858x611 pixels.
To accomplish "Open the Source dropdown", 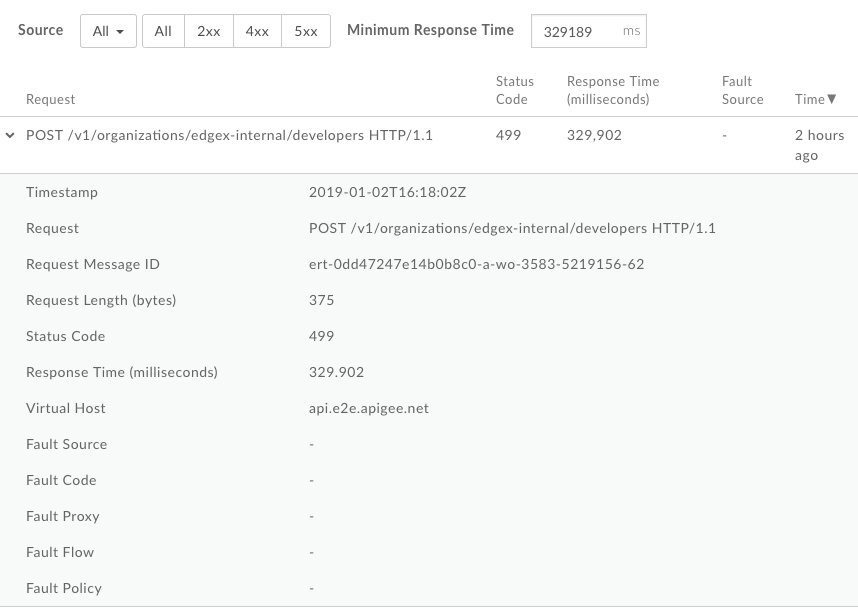I will point(108,31).
